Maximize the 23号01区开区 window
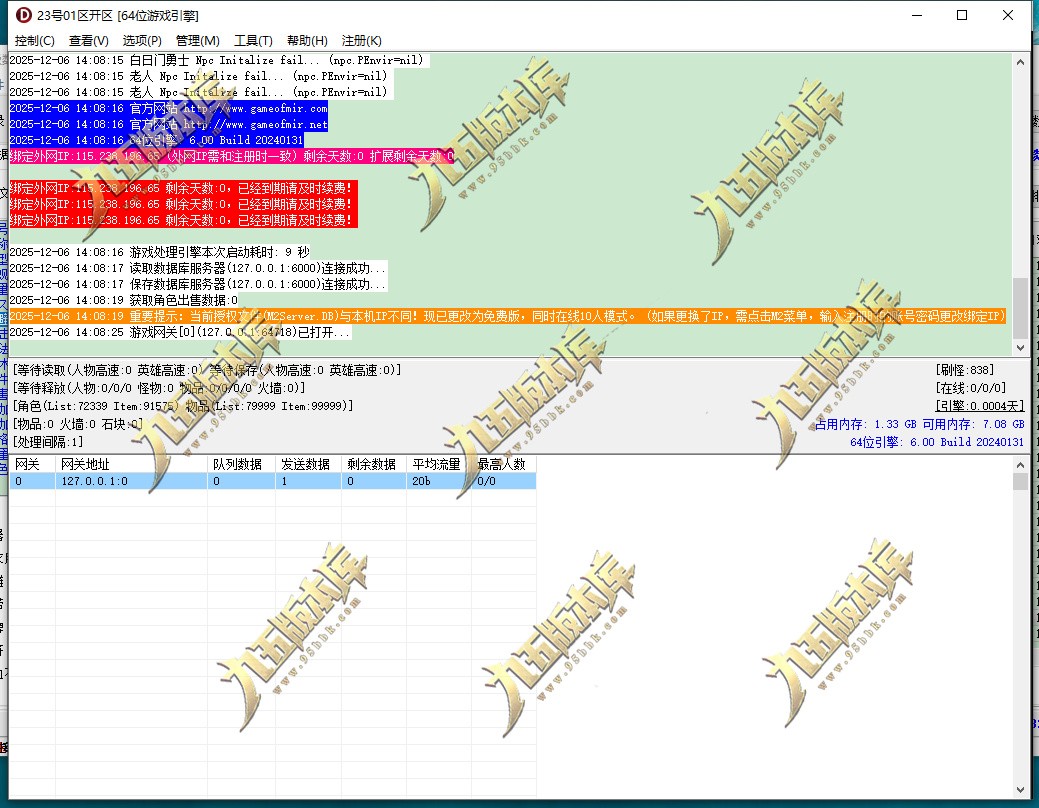 tap(962, 15)
